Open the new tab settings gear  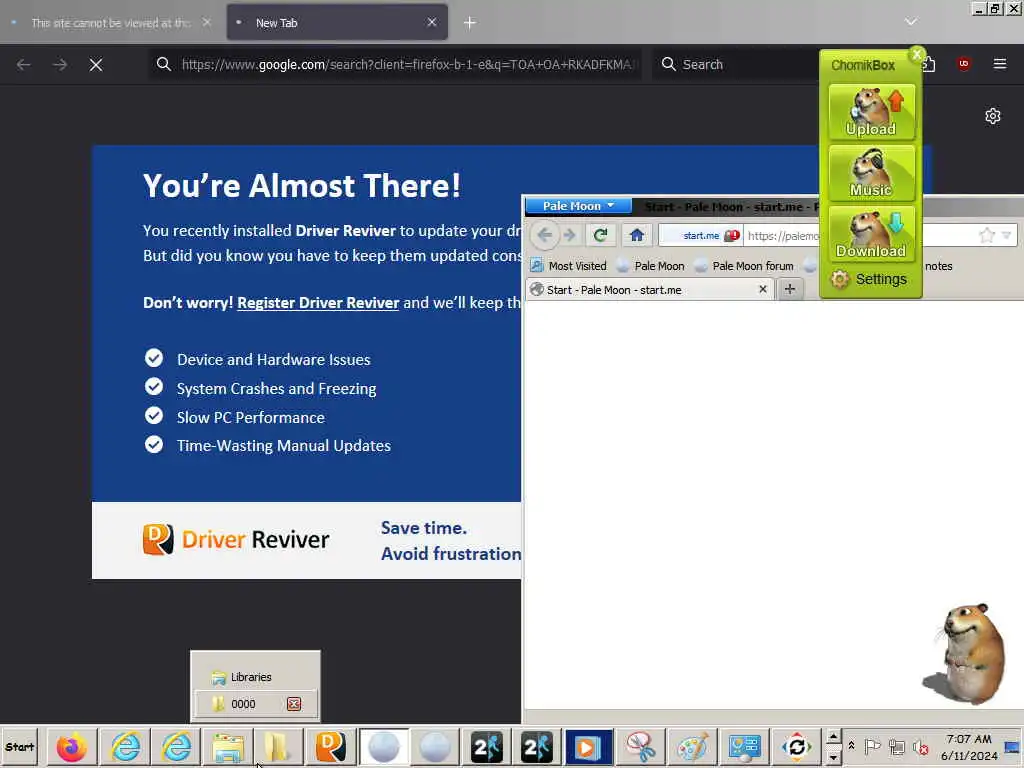pyautogui.click(x=993, y=116)
